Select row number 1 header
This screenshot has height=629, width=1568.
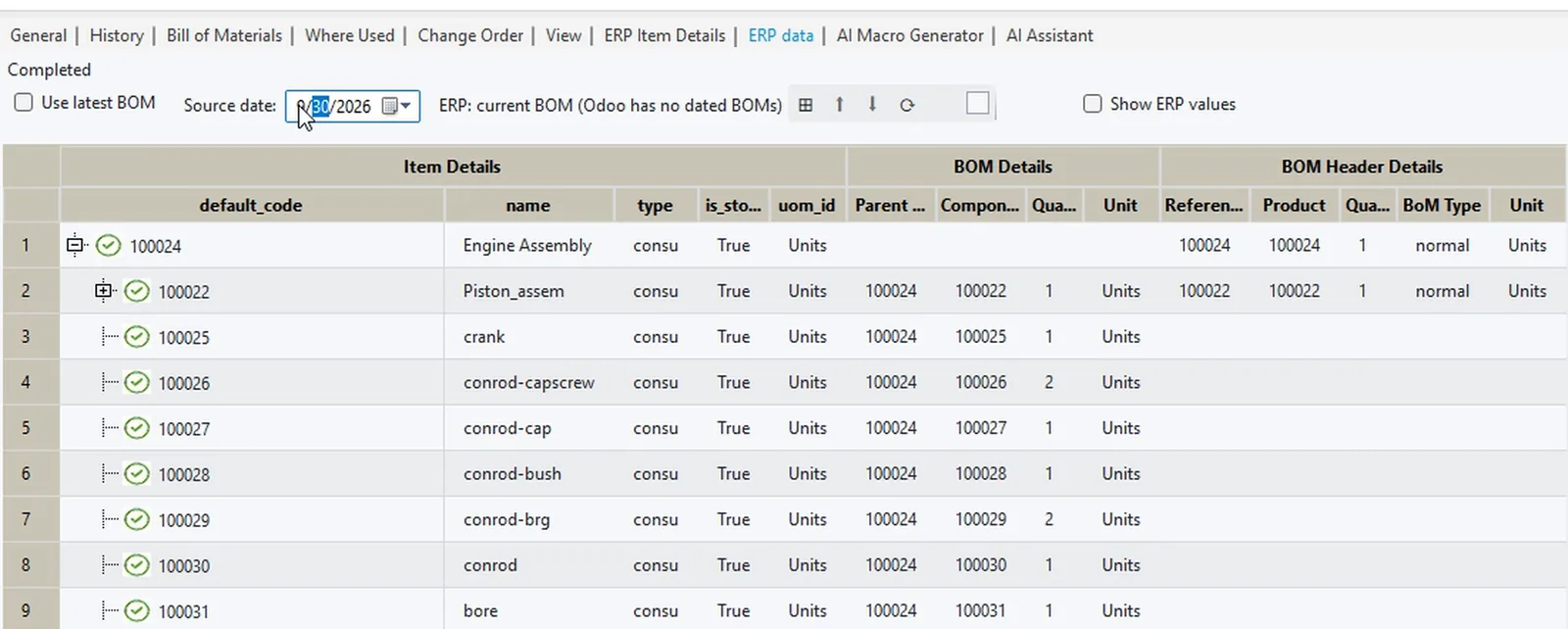coord(30,245)
